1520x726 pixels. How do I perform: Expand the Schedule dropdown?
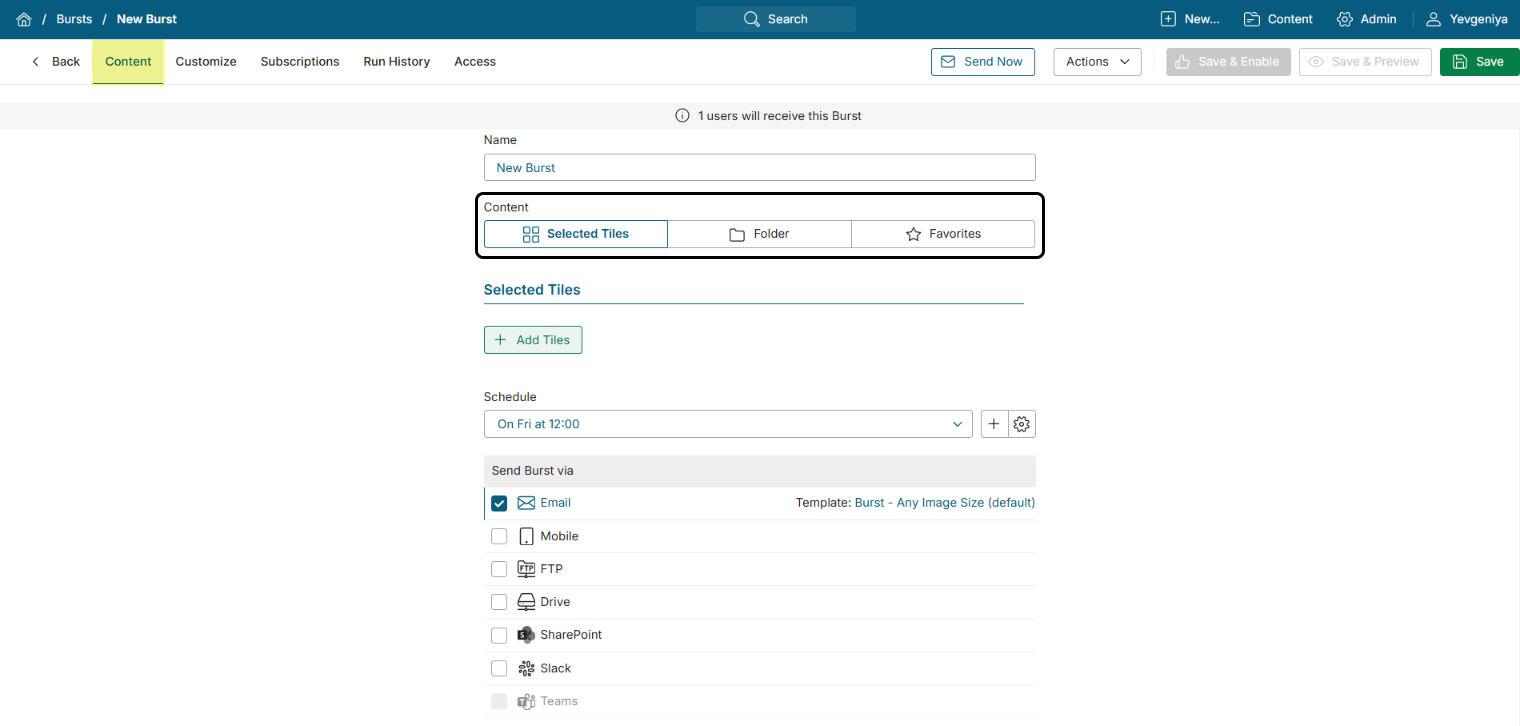pos(727,424)
